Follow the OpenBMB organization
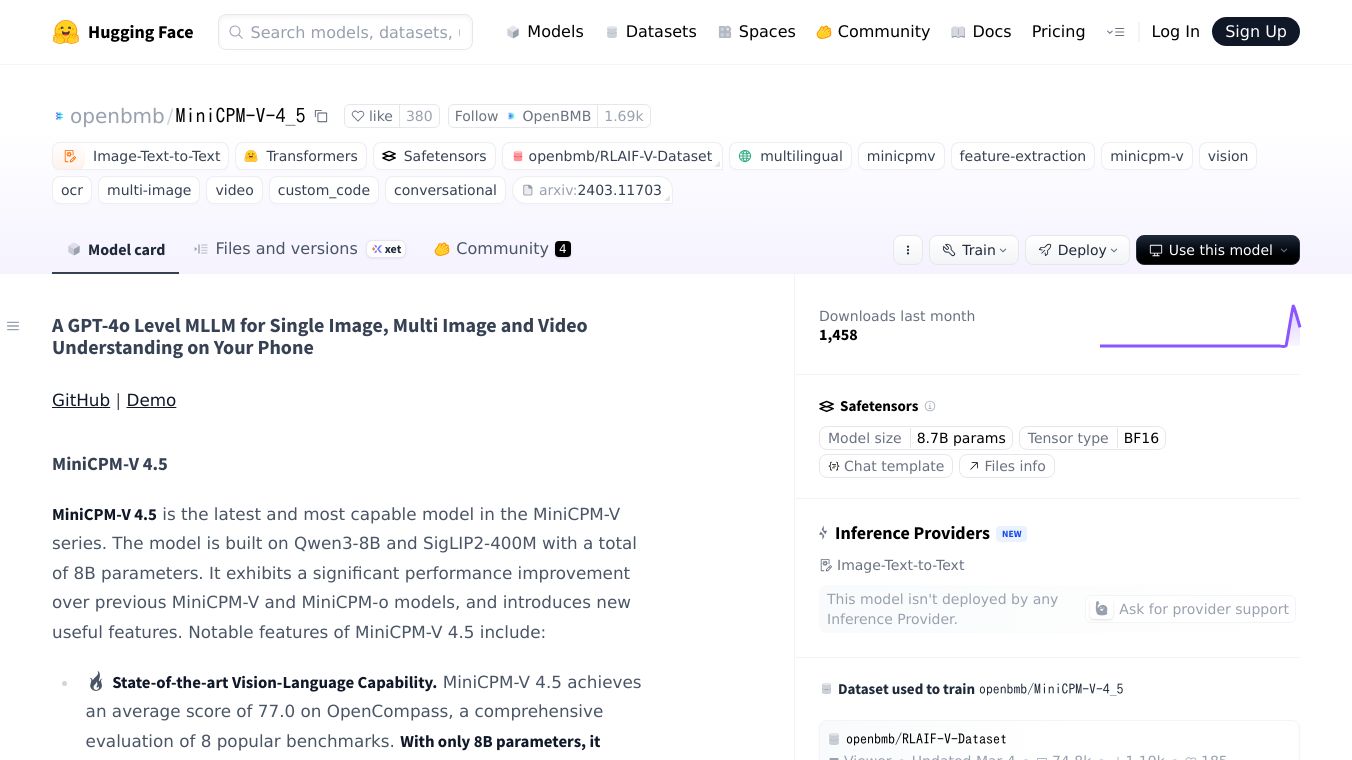The width and height of the screenshot is (1352, 760). coord(476,116)
